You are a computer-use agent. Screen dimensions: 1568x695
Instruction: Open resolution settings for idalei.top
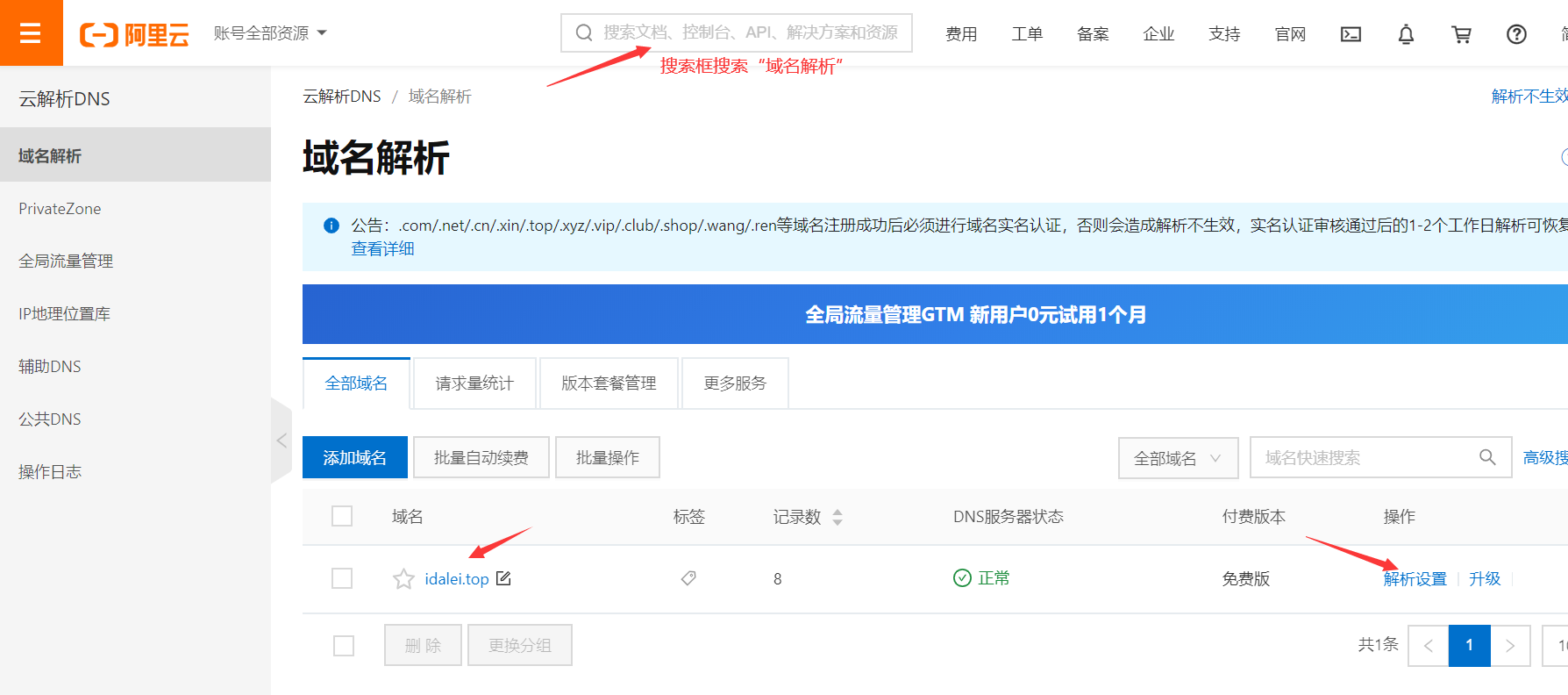pyautogui.click(x=1415, y=579)
